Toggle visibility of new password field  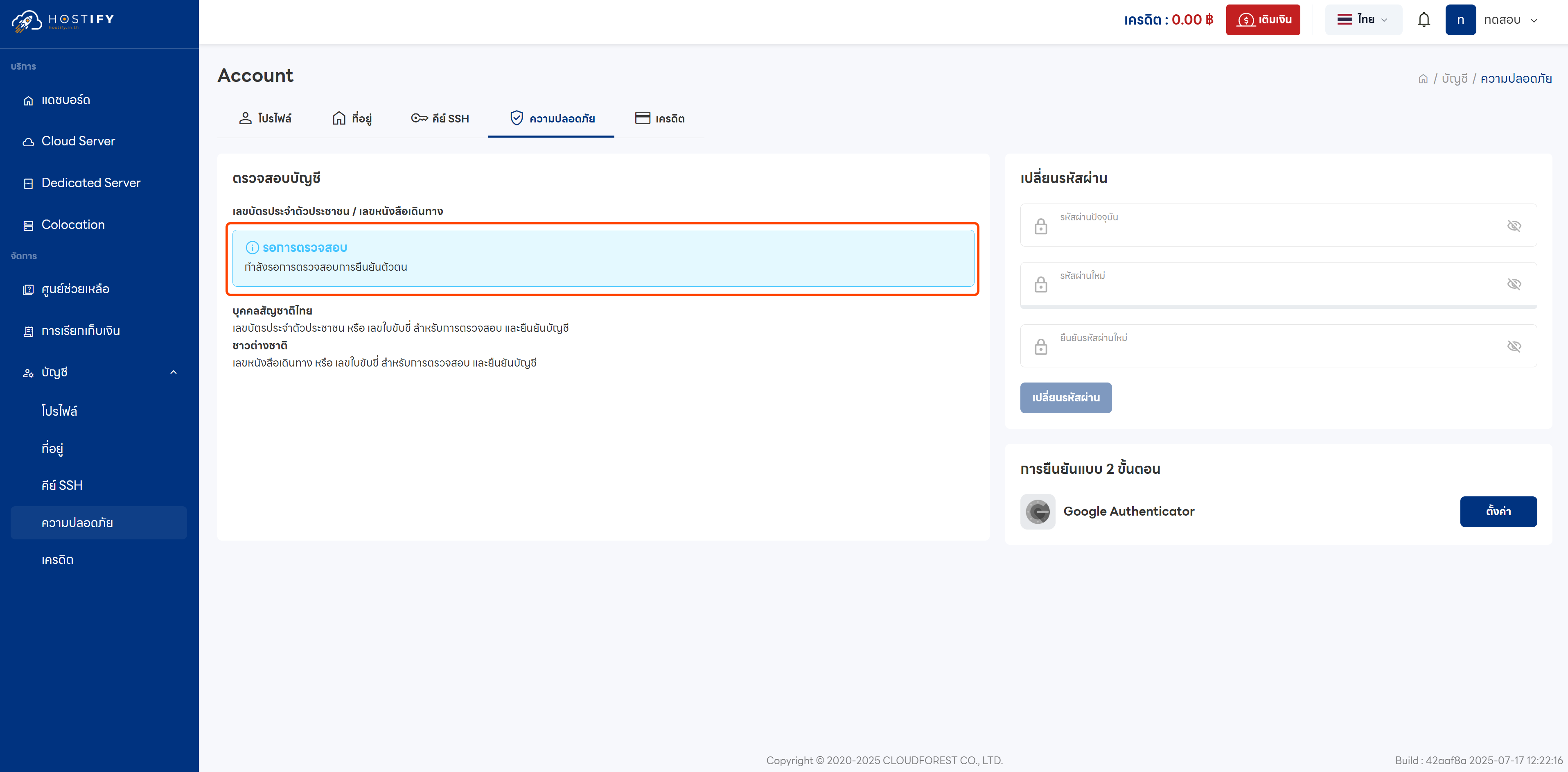coord(1513,284)
